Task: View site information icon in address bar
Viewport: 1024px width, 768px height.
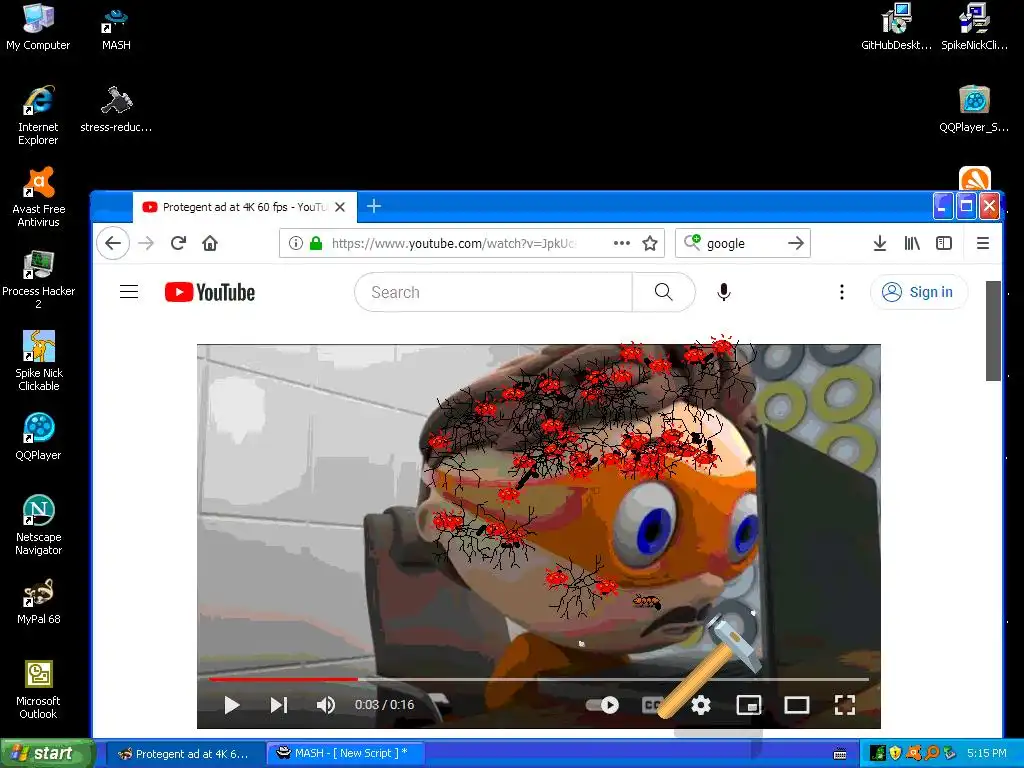Action: [296, 244]
